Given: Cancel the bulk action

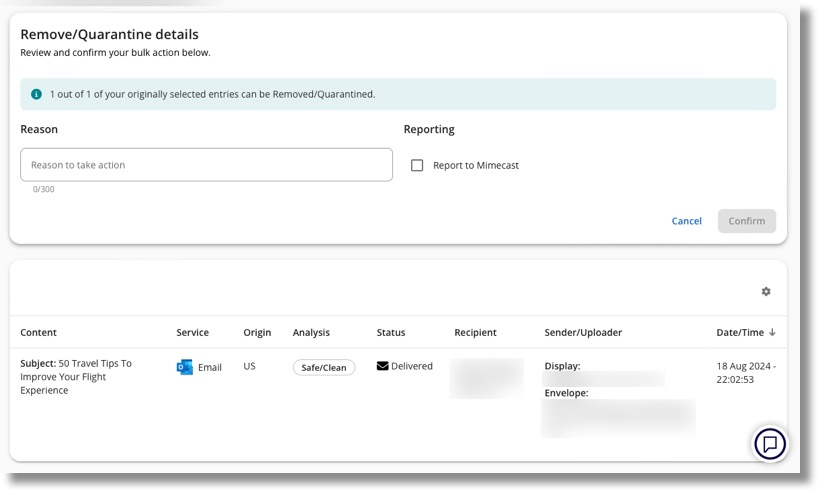Looking at the screenshot, I should pyautogui.click(x=686, y=221).
